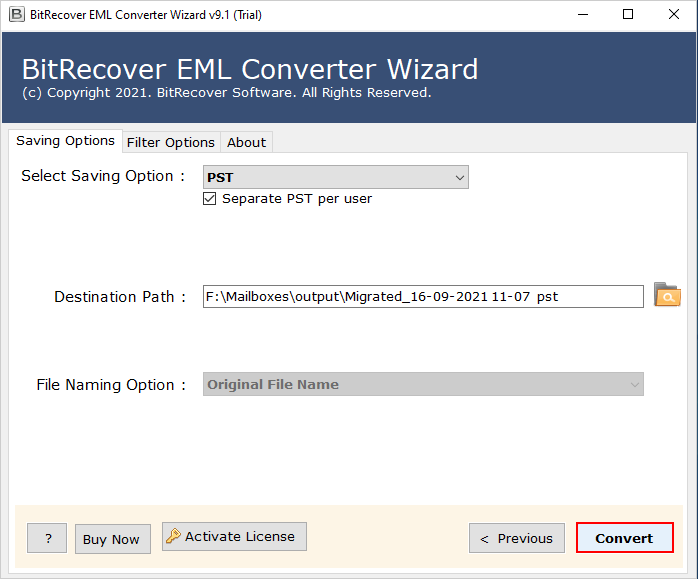Click the BitRecover app icon in title bar
698x579 pixels.
point(17,15)
